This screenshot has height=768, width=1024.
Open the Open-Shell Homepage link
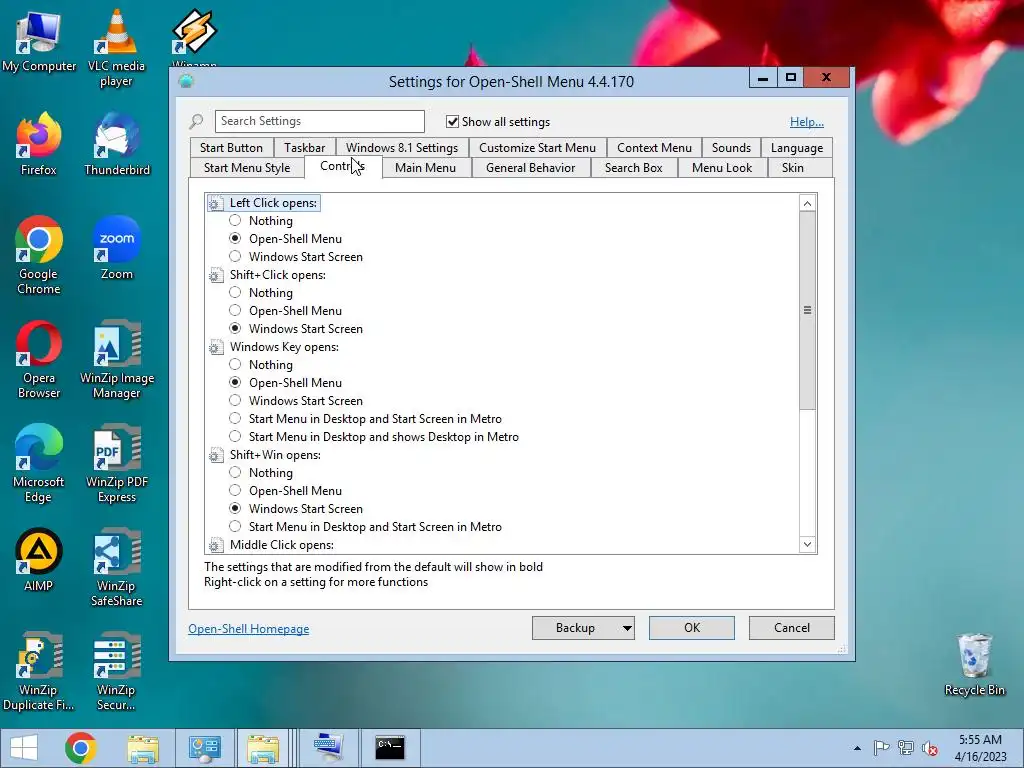coord(249,629)
